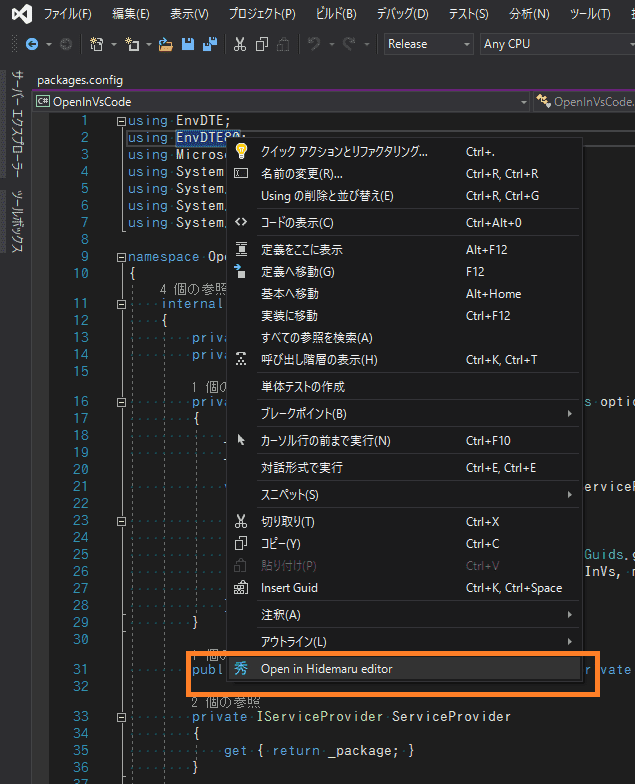Click line number 36 in the gutter
This screenshot has width=635, height=784.
(80, 767)
